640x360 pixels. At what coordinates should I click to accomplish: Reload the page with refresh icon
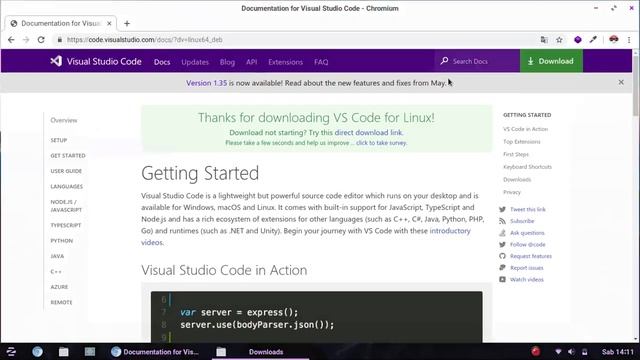pos(41,40)
